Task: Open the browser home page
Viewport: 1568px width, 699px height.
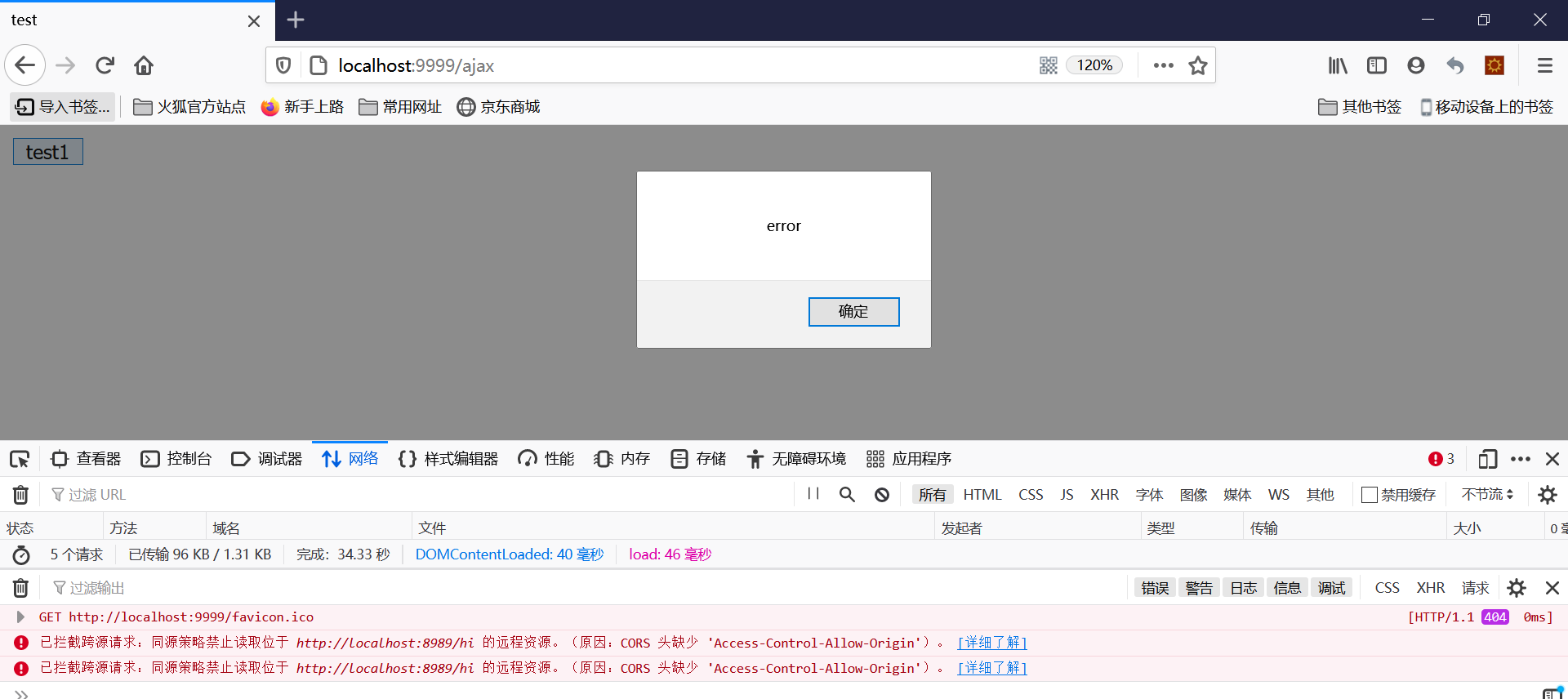Action: click(x=144, y=65)
